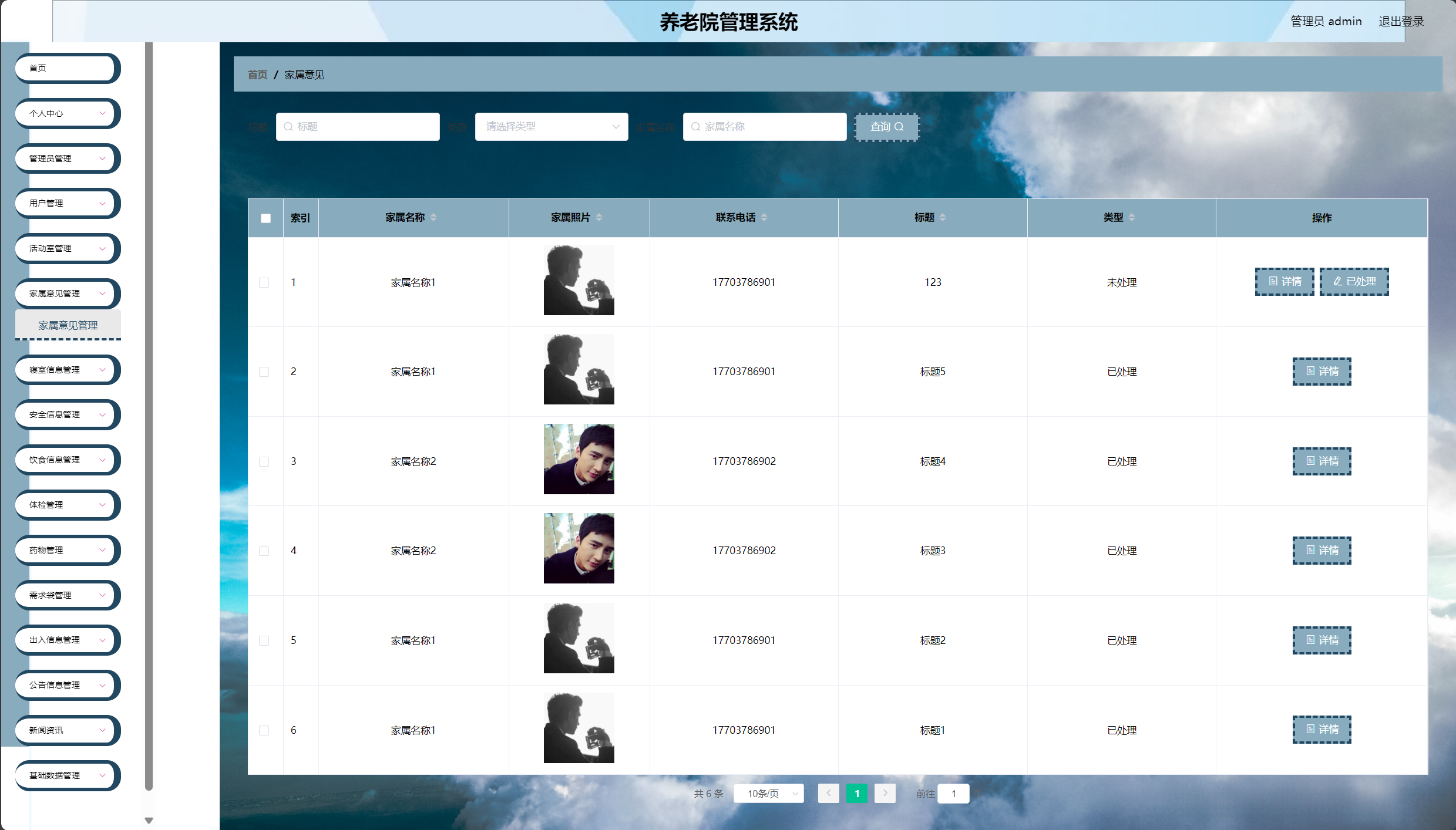Check the checkbox for row 1
Viewport: 1456px width, 830px height.
[x=264, y=282]
